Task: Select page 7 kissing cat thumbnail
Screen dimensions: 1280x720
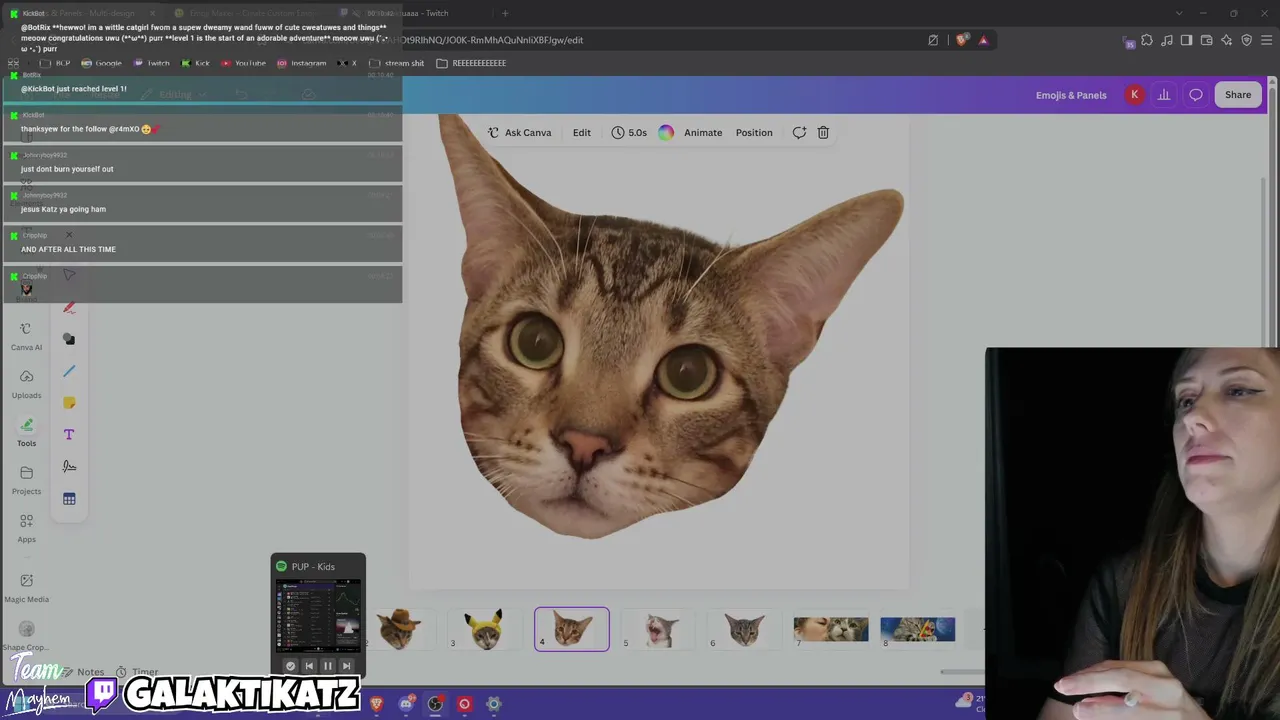Action: click(x=831, y=629)
